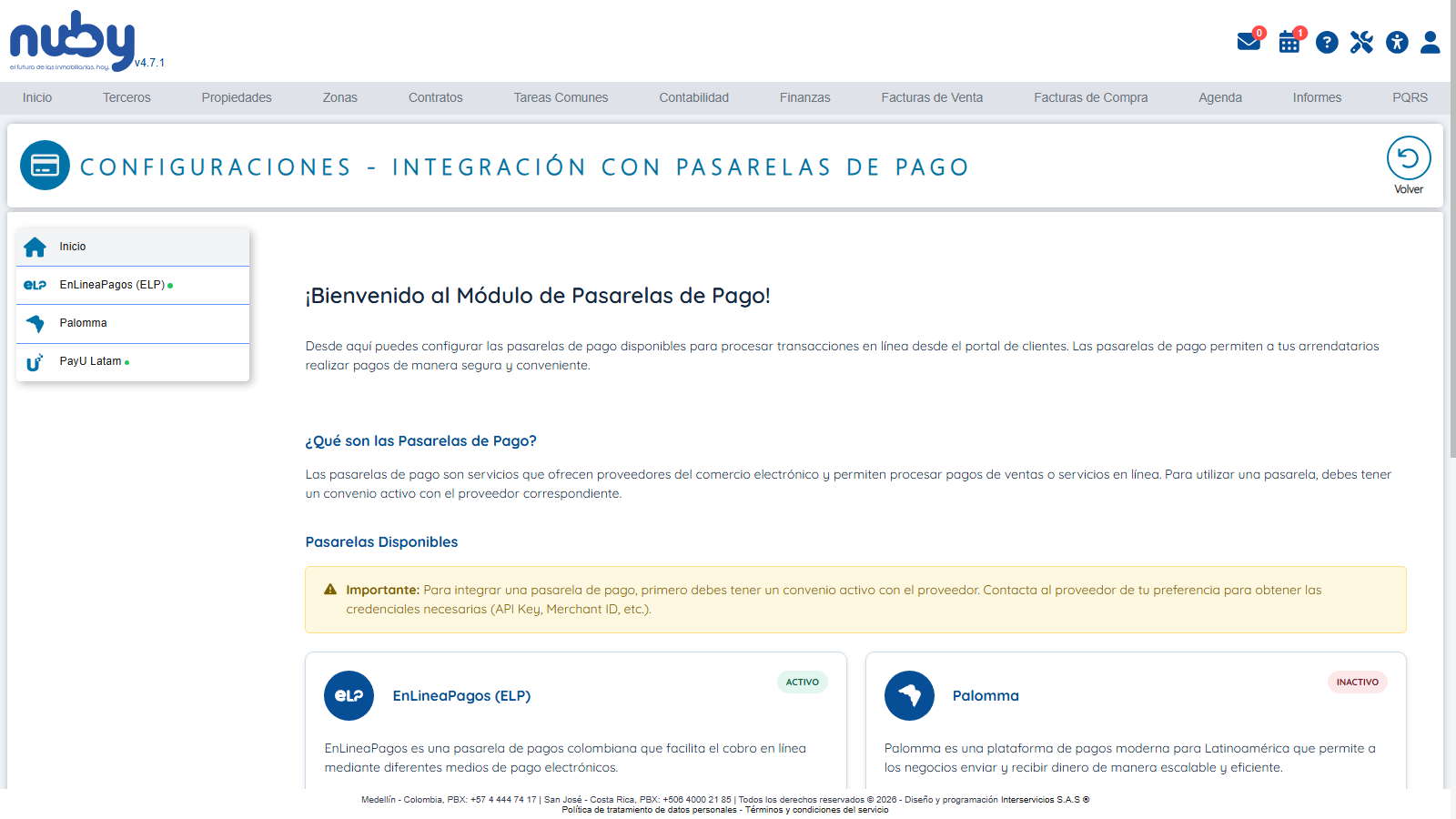Viewport: 1456px width, 819px height.
Task: Click the credit card page title icon
Action: 45,165
